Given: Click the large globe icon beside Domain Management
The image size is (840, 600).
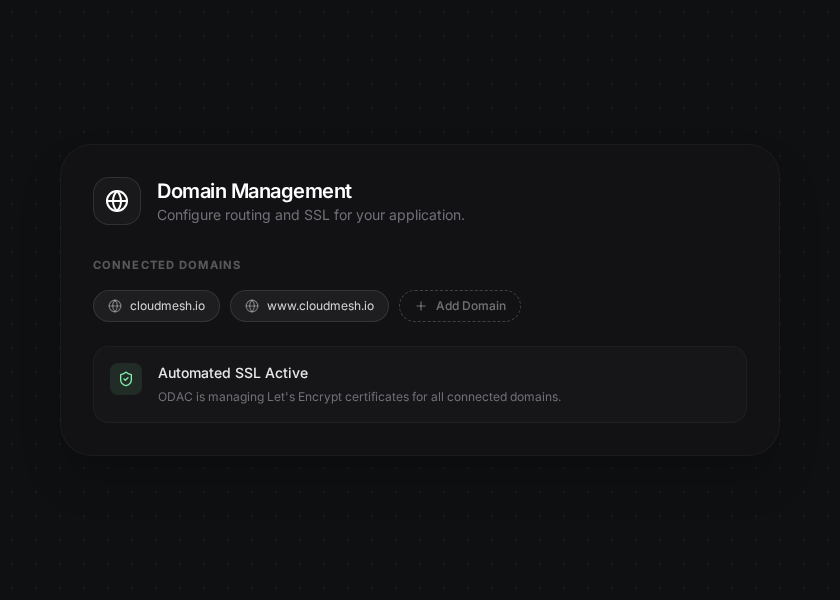Looking at the screenshot, I should (117, 201).
